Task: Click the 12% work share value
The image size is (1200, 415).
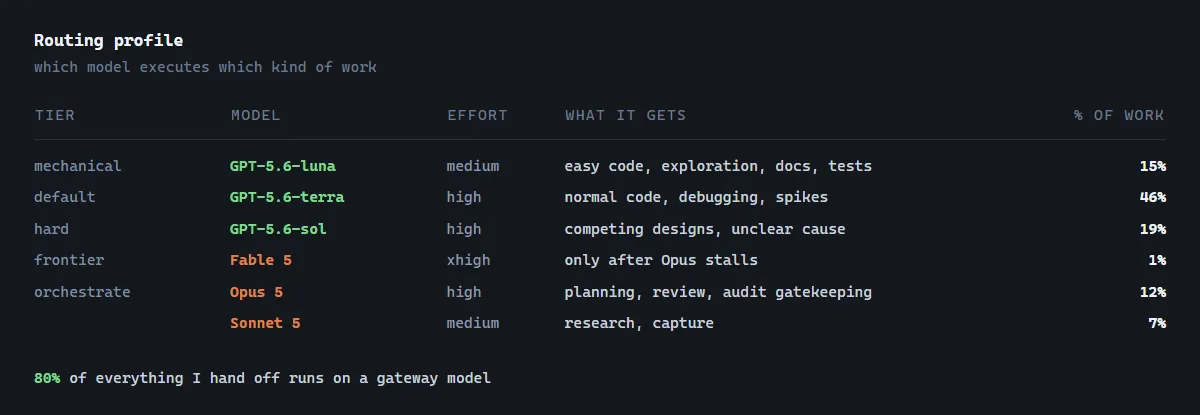Action: pos(1152,292)
